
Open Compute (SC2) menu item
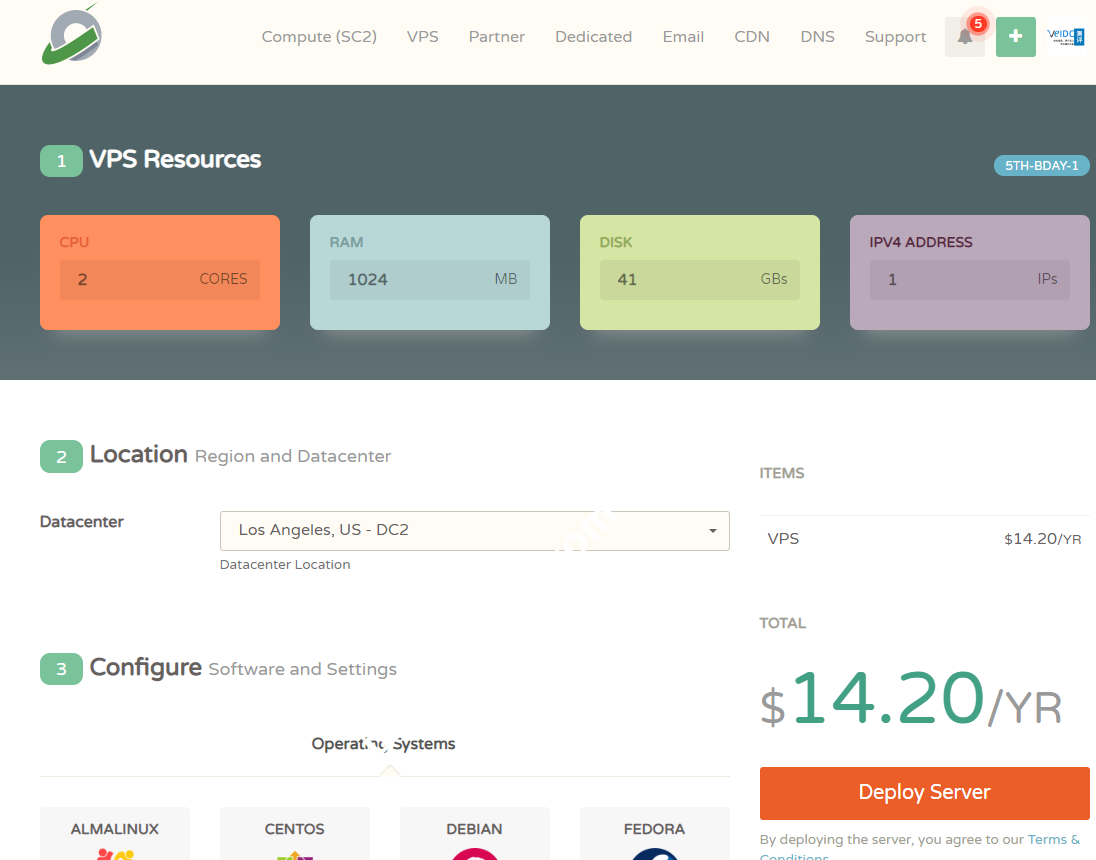point(319,37)
